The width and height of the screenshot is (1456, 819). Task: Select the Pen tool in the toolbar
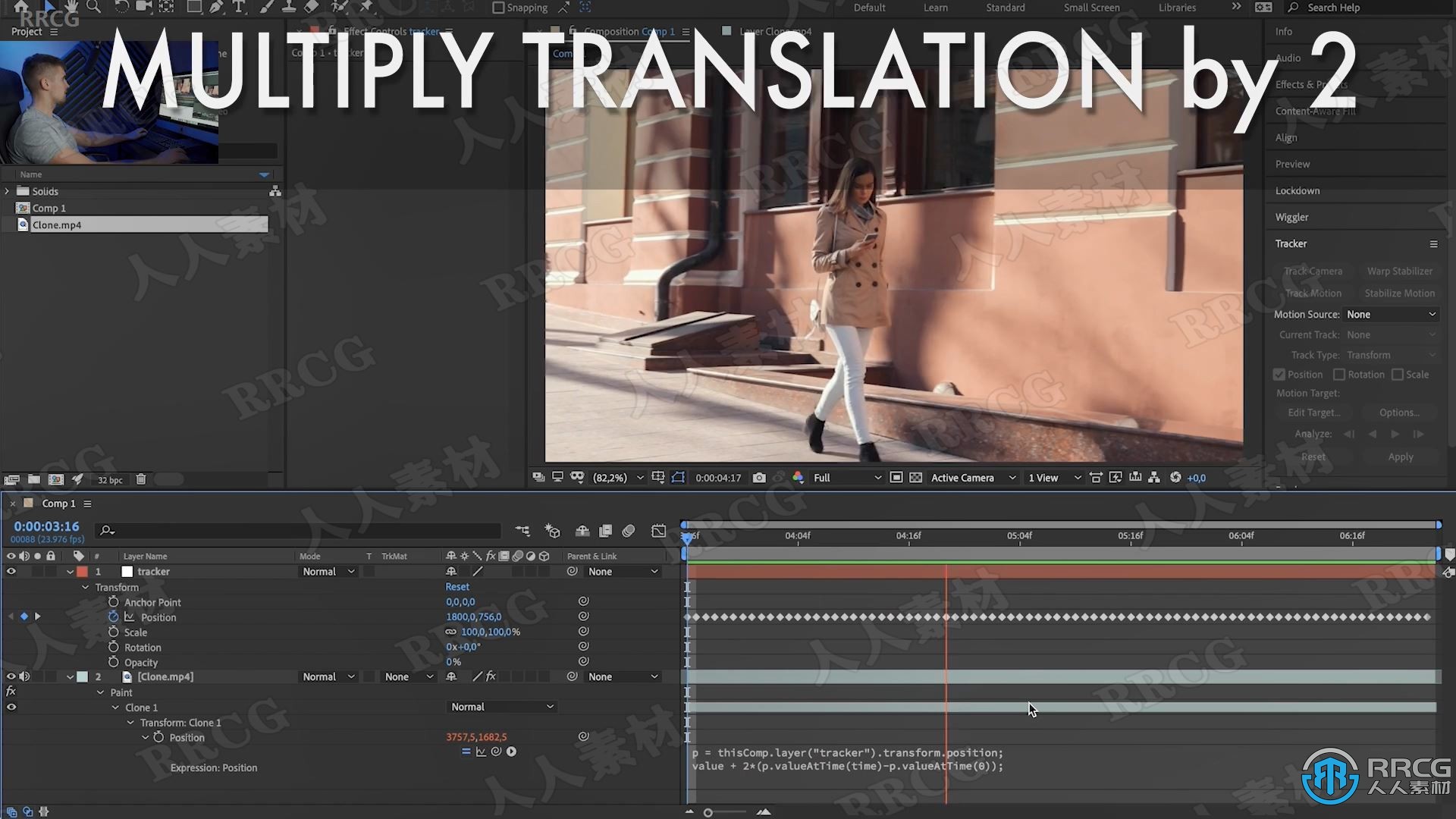(217, 7)
